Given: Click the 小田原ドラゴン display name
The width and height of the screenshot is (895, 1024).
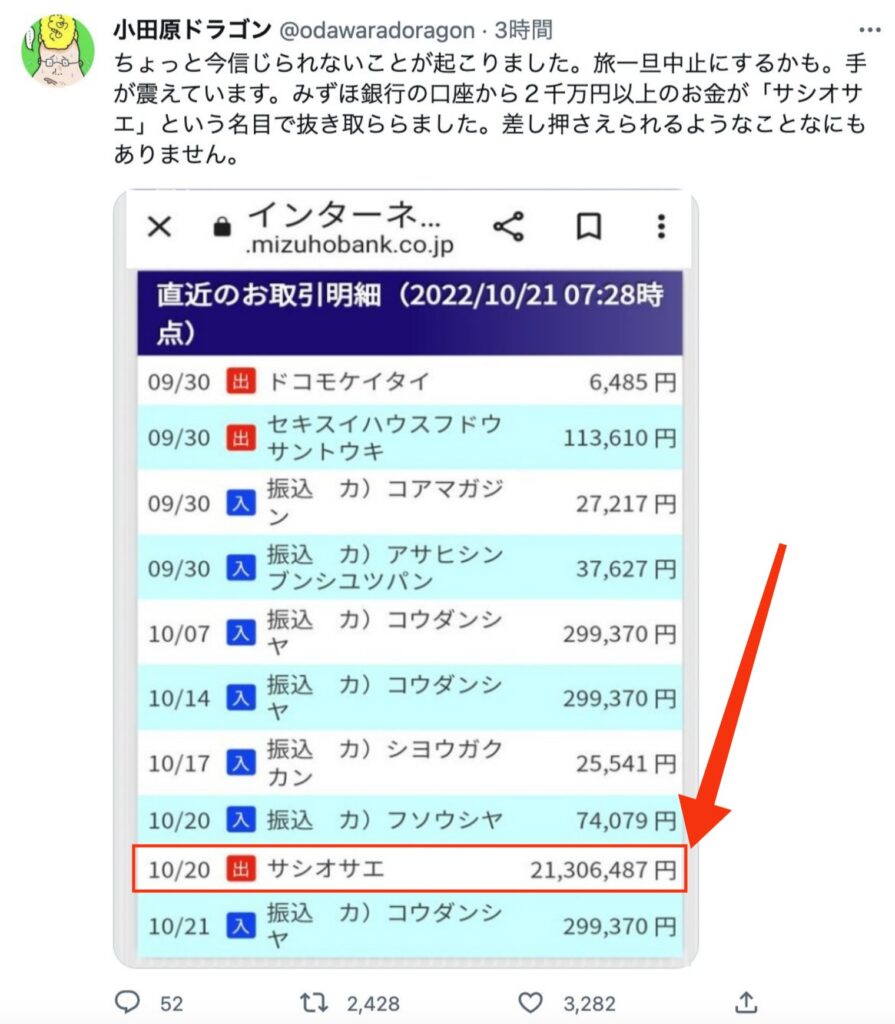Looking at the screenshot, I should 193,30.
